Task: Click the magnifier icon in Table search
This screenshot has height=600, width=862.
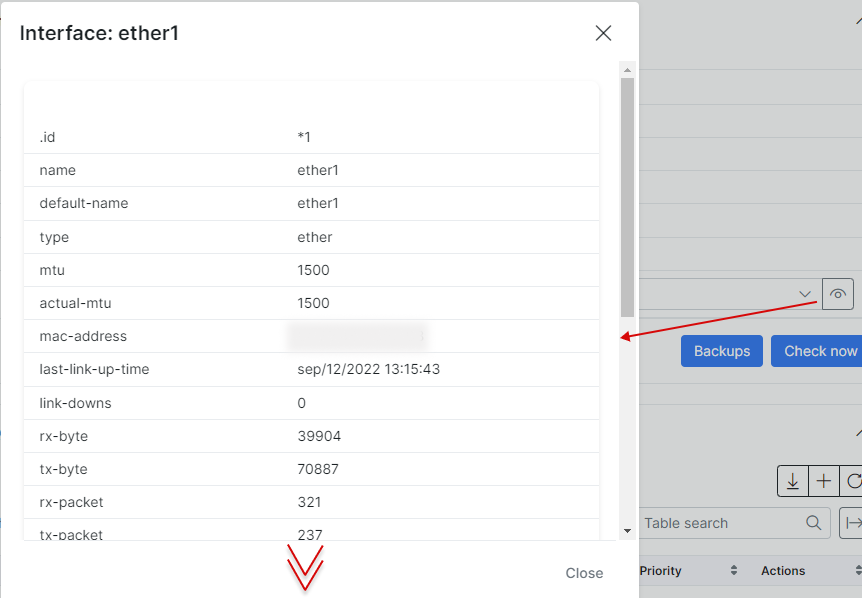Action: (814, 523)
